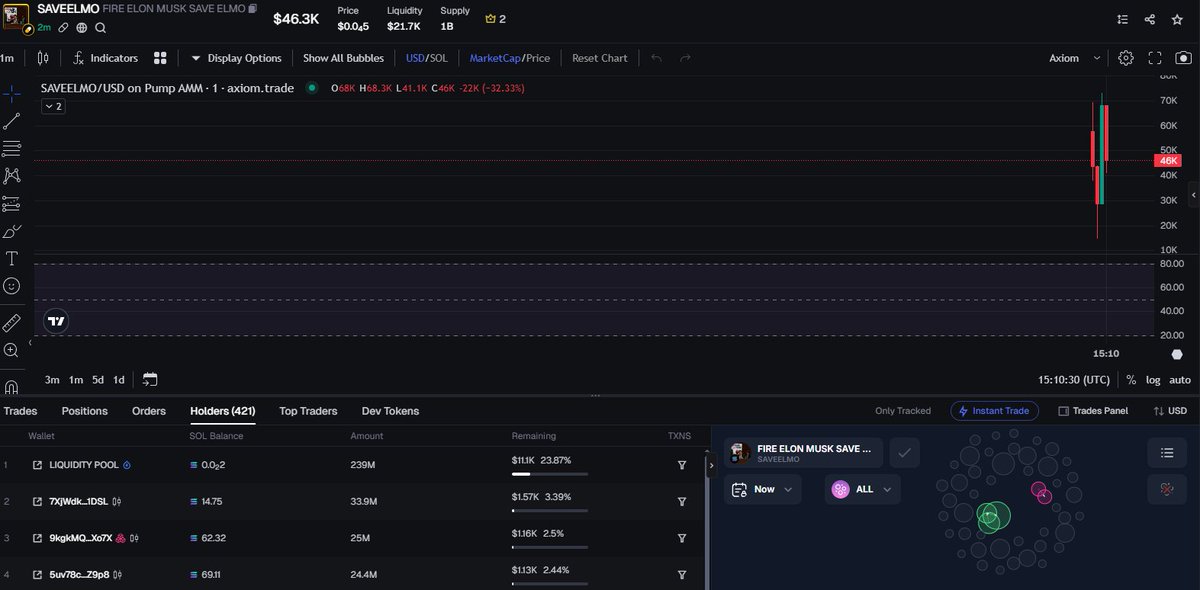This screenshot has width=1200, height=590.
Task: Select the Fibonacci retracement tool
Action: point(12,148)
